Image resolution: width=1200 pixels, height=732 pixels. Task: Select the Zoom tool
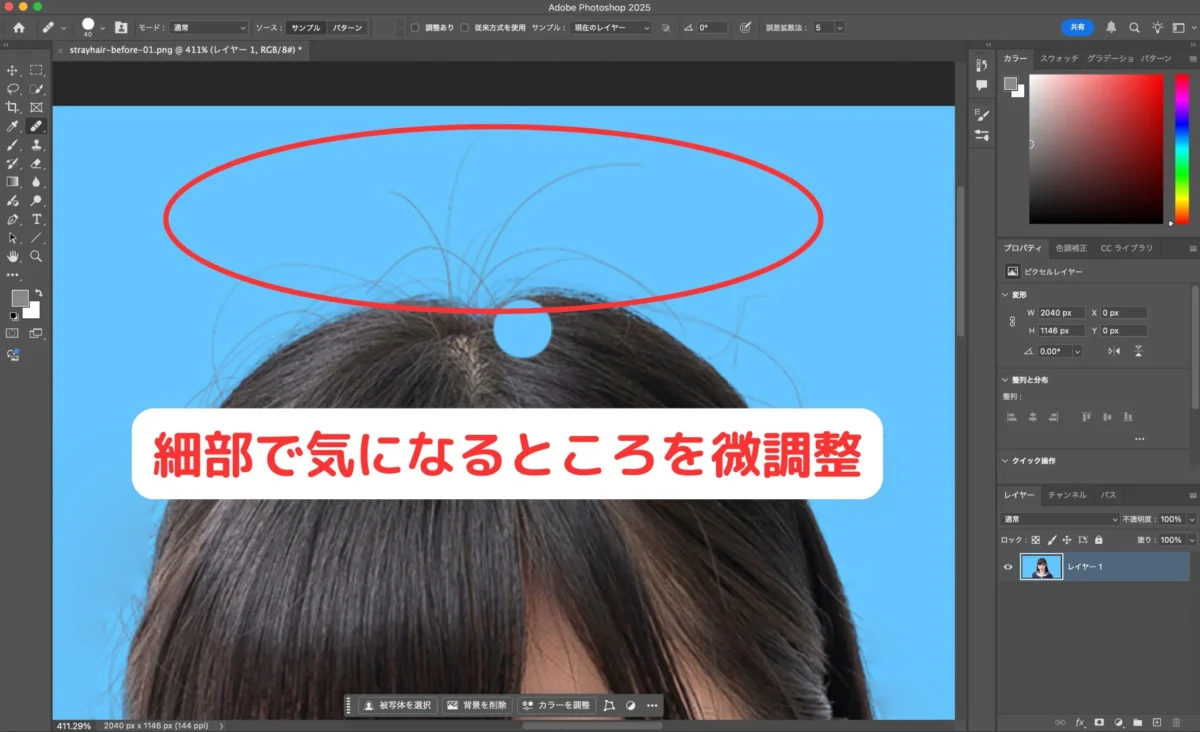(x=36, y=256)
